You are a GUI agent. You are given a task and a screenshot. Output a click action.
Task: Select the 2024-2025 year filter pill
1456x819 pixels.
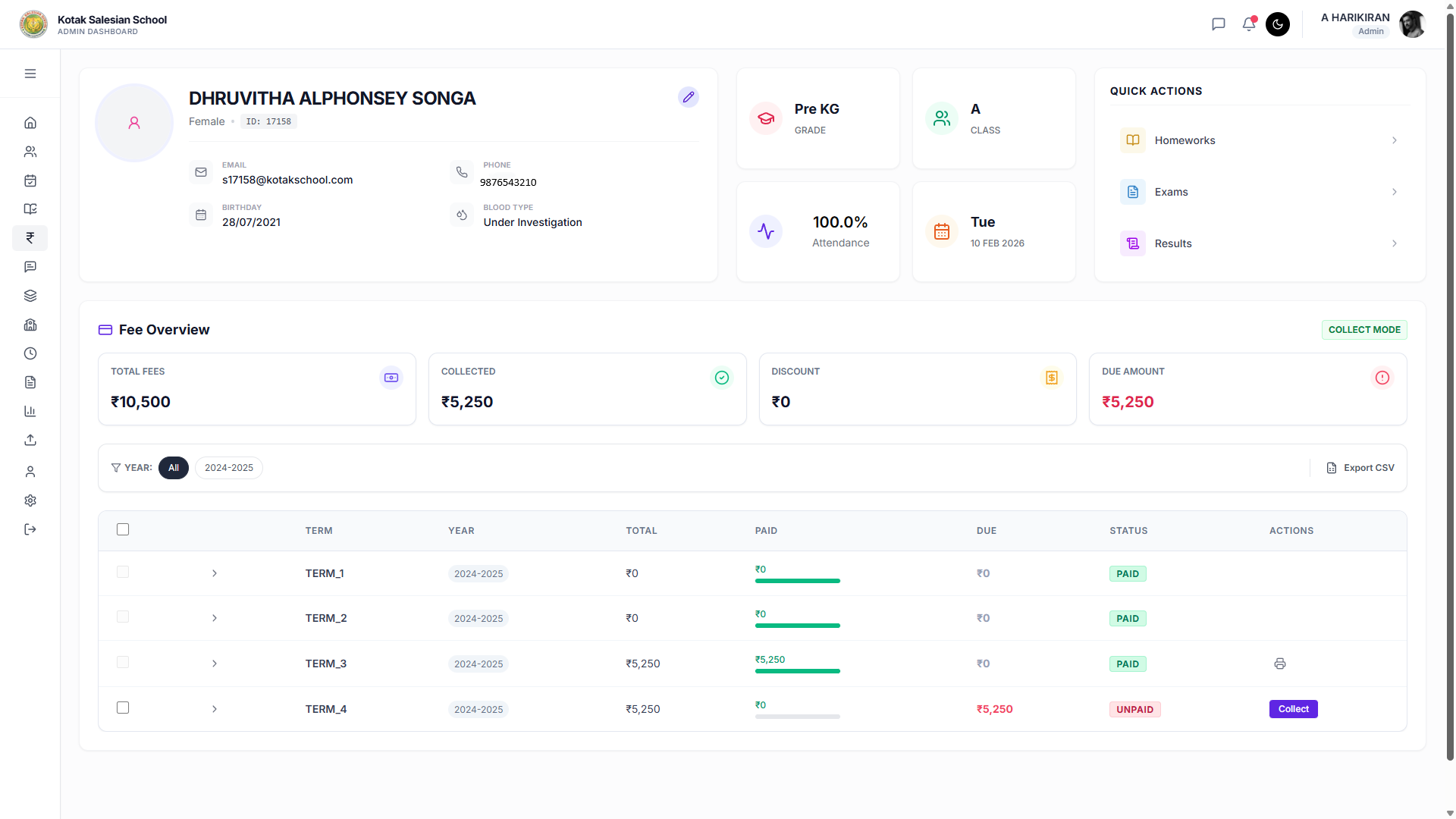[x=228, y=467]
